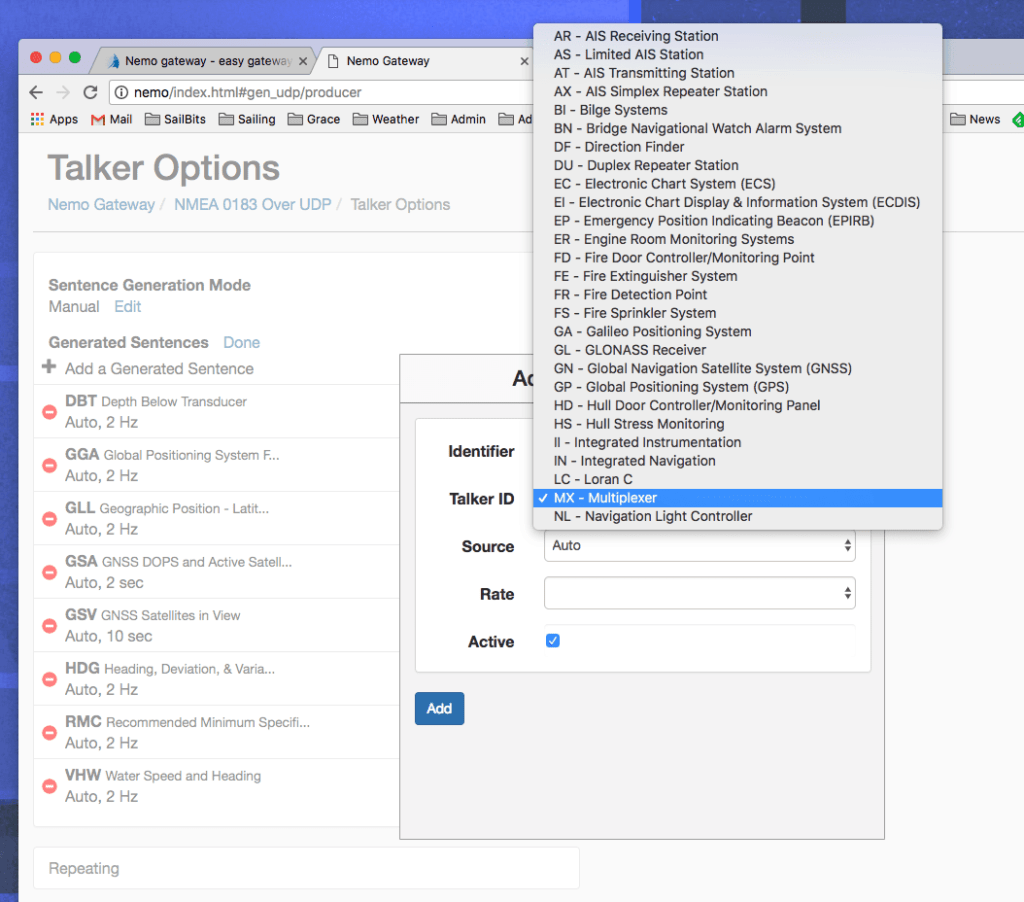Click Done beside Generated Sentences
The image size is (1024, 902).
[241, 342]
